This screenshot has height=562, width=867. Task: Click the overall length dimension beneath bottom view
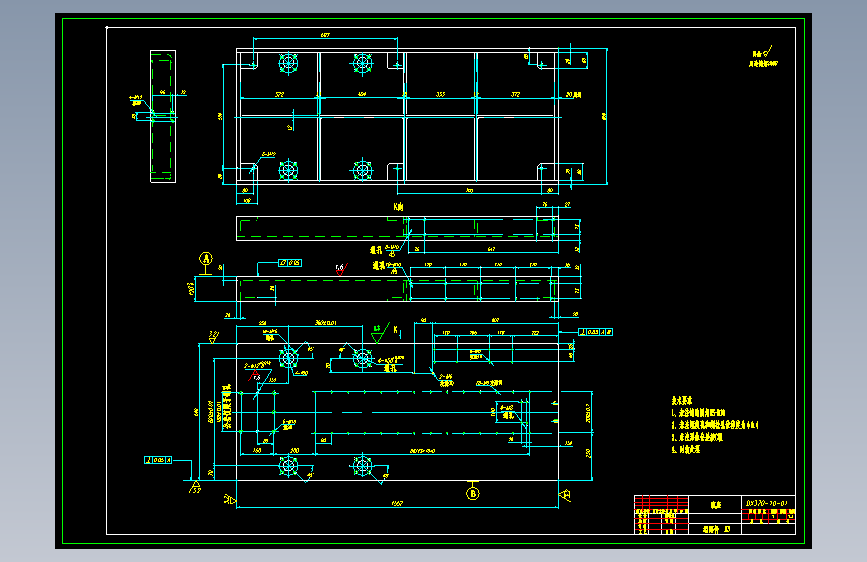click(397, 503)
